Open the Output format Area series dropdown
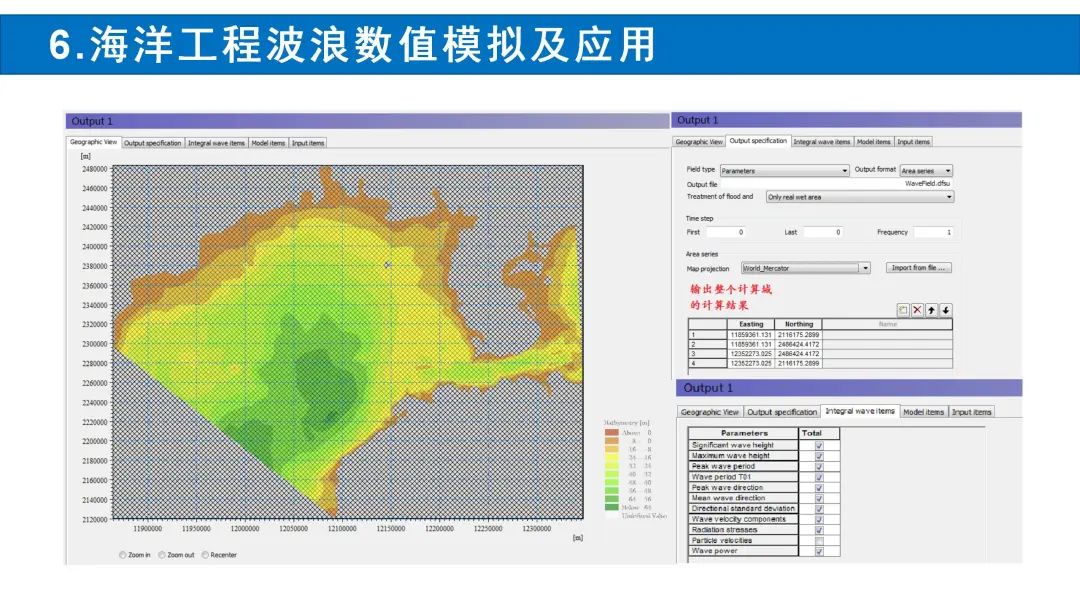 coord(926,171)
